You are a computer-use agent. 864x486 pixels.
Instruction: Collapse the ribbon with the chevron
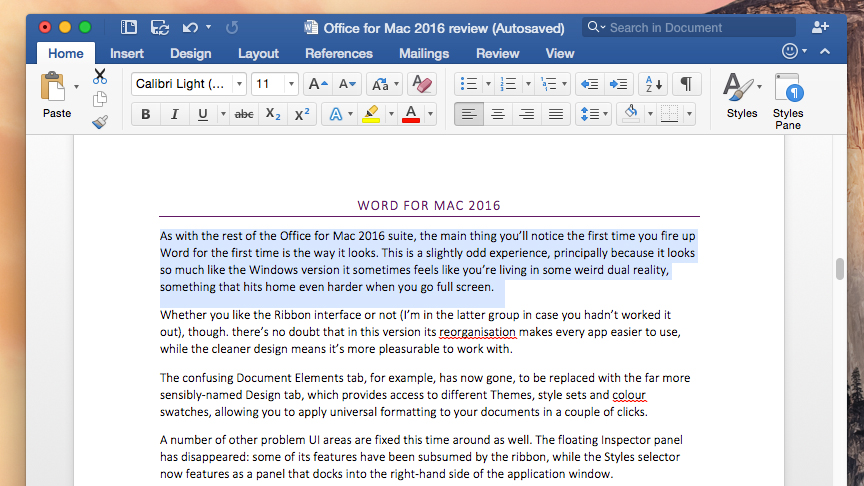825,51
